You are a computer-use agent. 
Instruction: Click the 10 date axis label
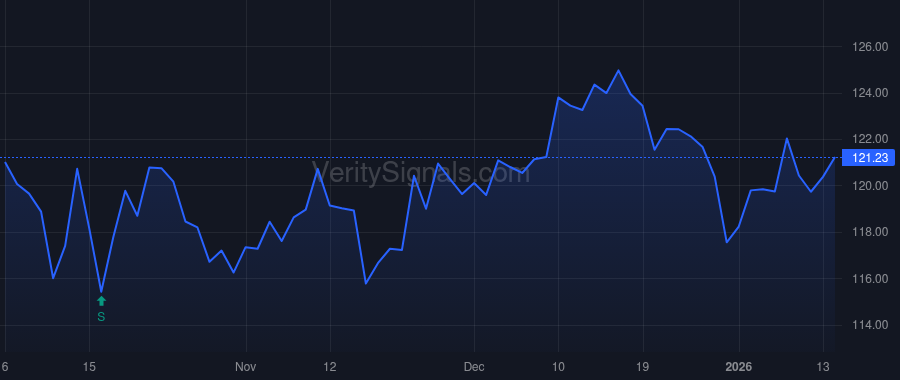click(558, 367)
